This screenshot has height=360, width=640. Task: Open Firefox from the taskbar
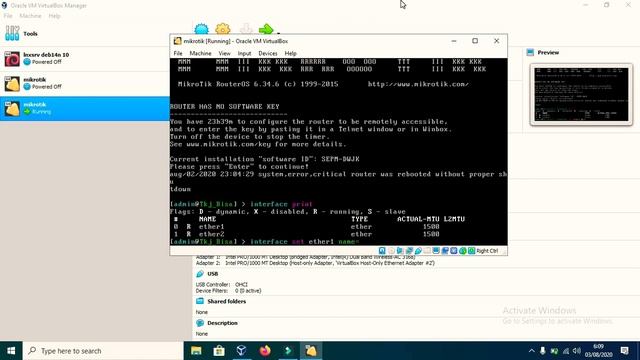(265, 351)
